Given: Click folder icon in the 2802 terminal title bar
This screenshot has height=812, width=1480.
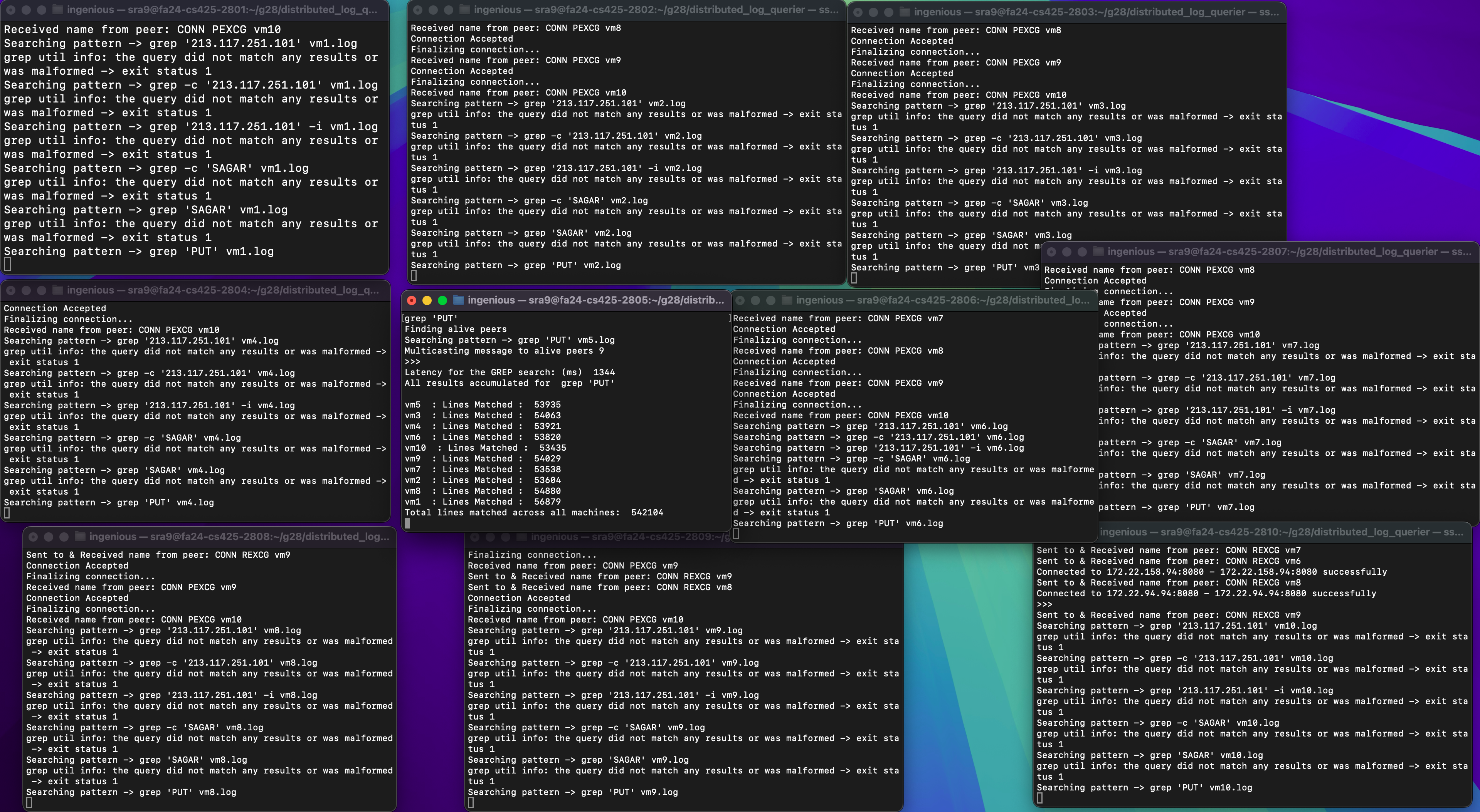Looking at the screenshot, I should [x=464, y=10].
